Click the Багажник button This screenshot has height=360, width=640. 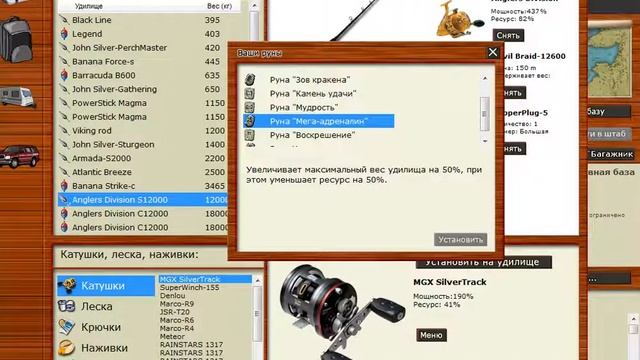(611, 154)
